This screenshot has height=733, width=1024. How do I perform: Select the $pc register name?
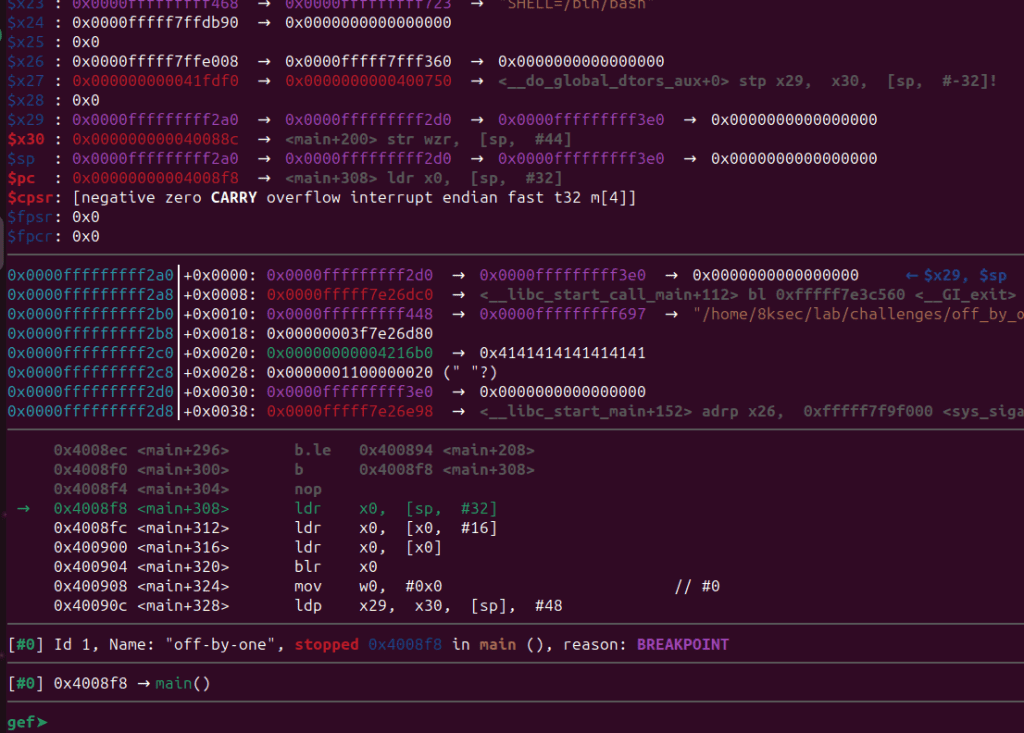click(x=22, y=178)
